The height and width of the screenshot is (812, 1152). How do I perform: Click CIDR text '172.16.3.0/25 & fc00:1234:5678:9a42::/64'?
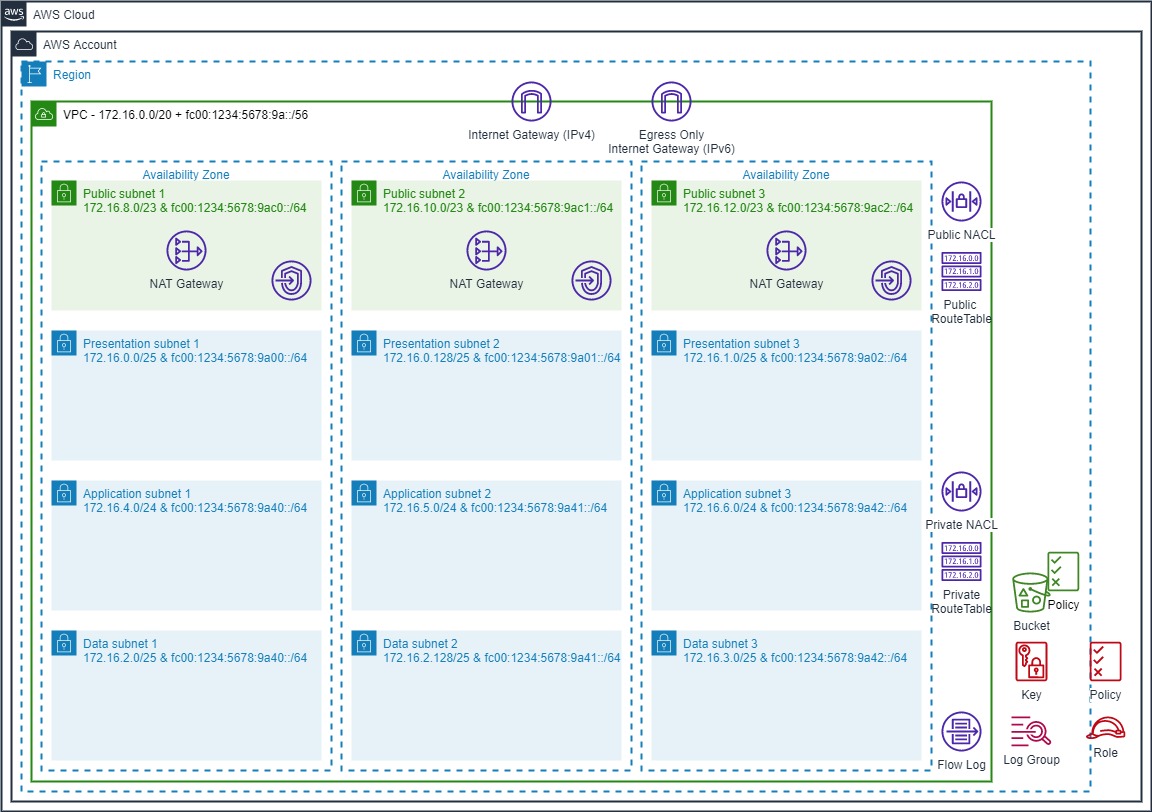coord(795,658)
